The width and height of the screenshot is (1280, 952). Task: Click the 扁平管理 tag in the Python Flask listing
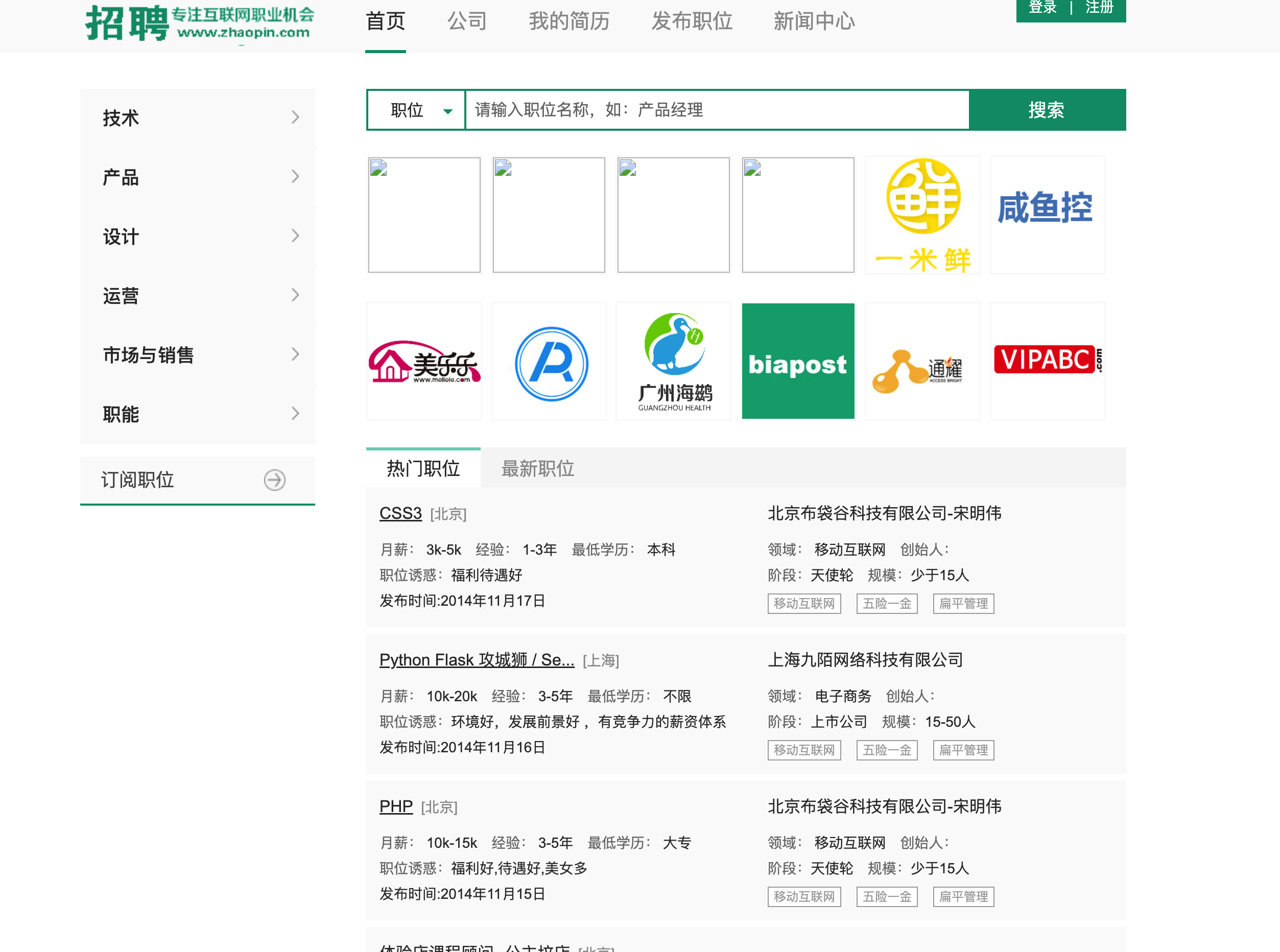coord(964,750)
